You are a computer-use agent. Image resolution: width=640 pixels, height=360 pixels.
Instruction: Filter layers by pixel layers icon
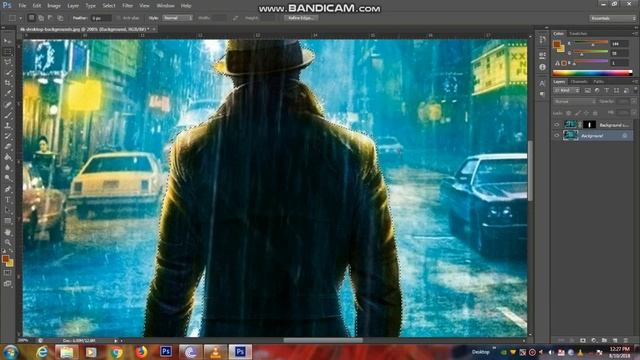click(587, 91)
